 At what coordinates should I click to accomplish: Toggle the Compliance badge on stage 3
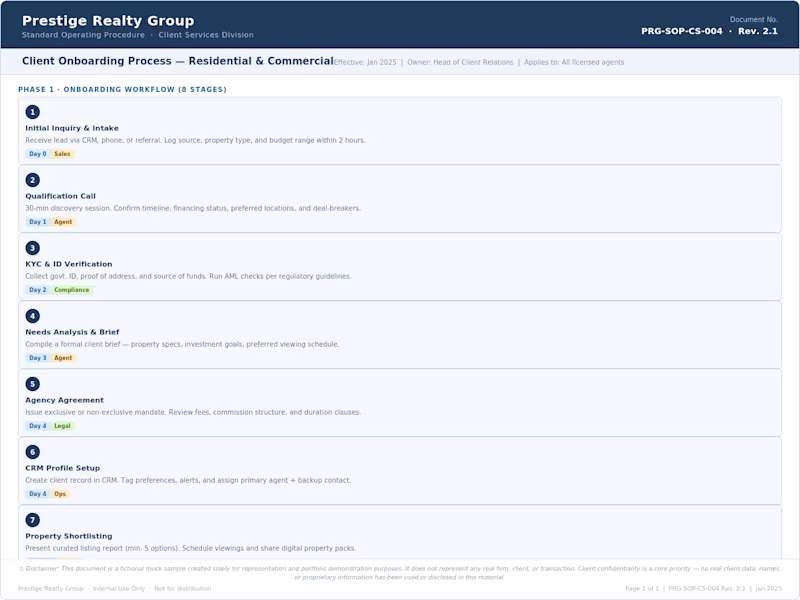[73, 292]
